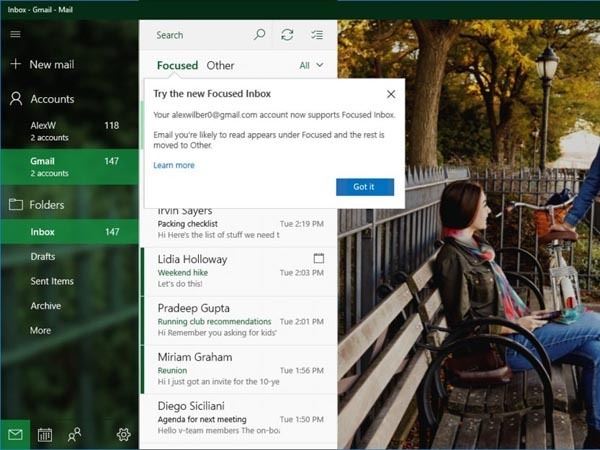Sync this view using refresh icon
This screenshot has width=600, height=450.
287,35
